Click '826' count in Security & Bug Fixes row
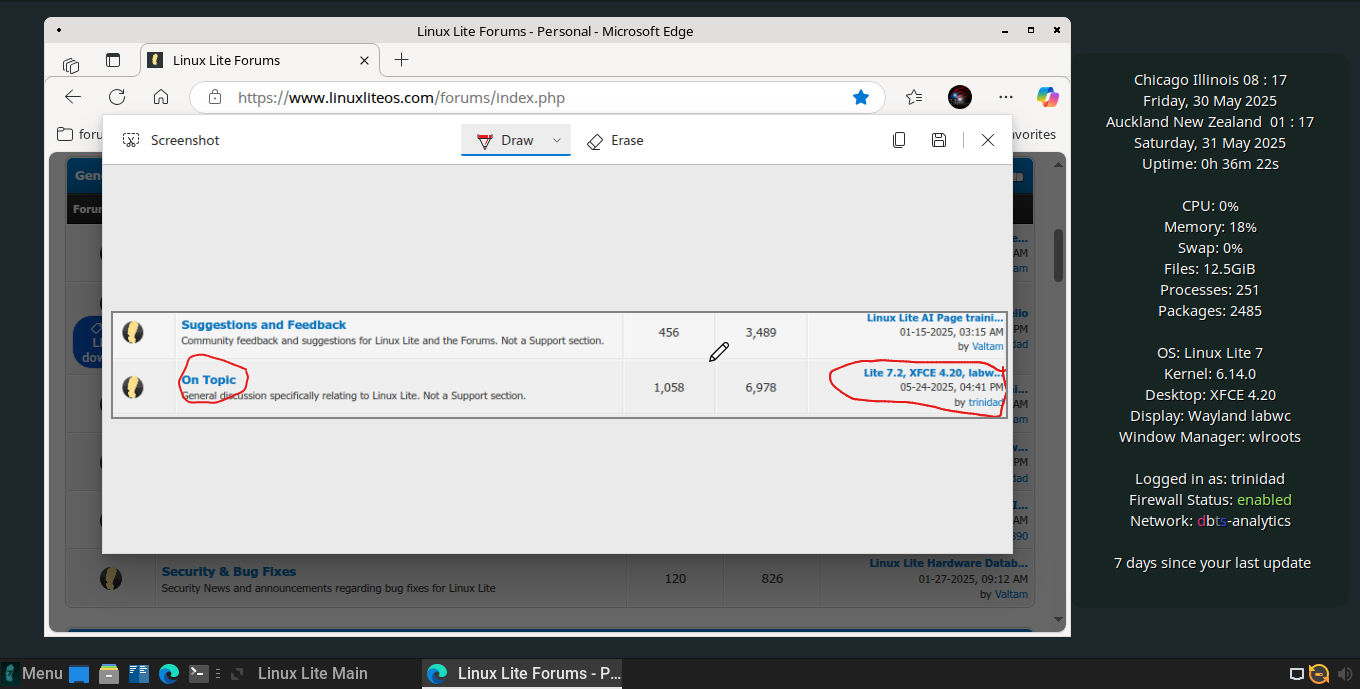This screenshot has height=689, width=1360. tap(772, 578)
